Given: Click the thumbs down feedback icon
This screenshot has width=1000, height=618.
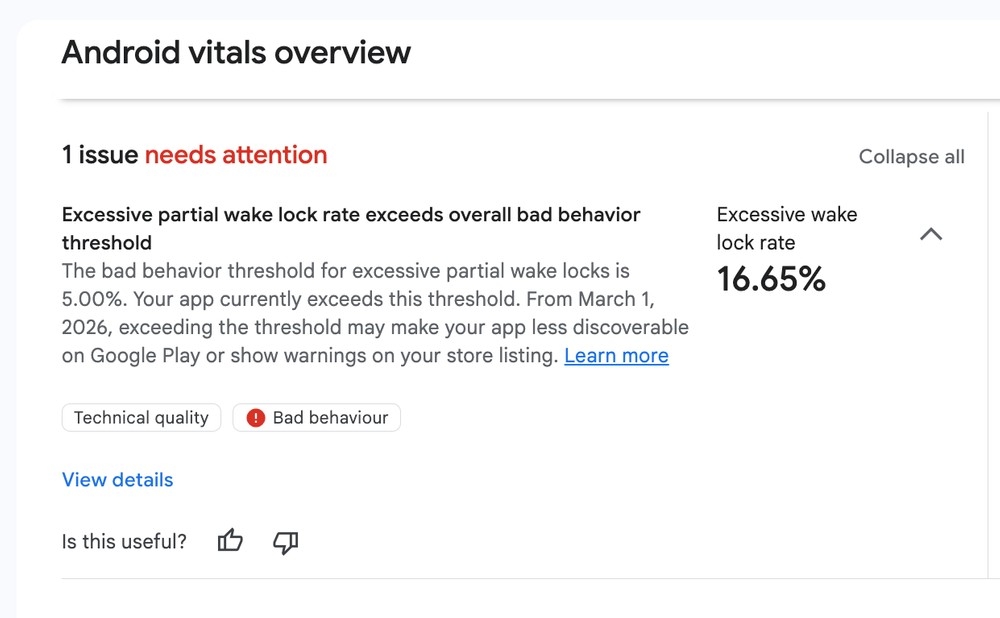Looking at the screenshot, I should tap(285, 542).
